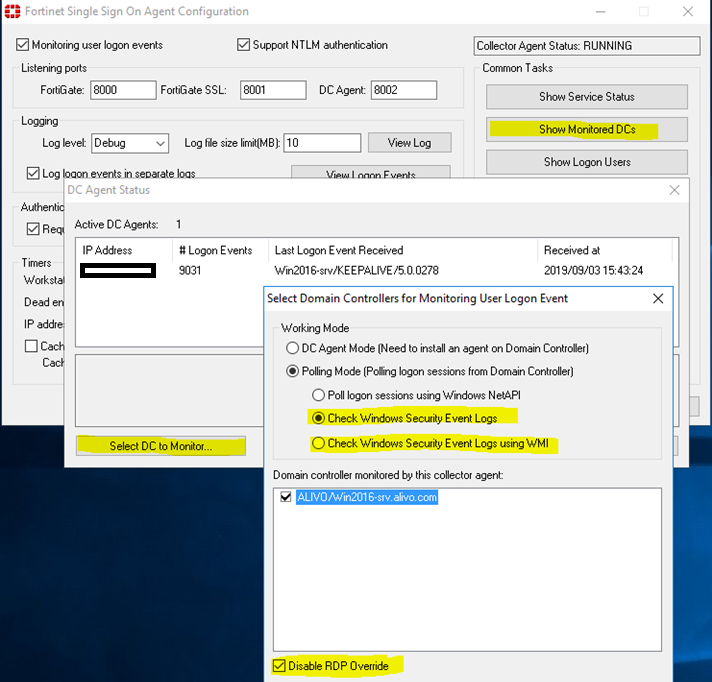Toggle Log logon events in separate logs

tap(33, 173)
